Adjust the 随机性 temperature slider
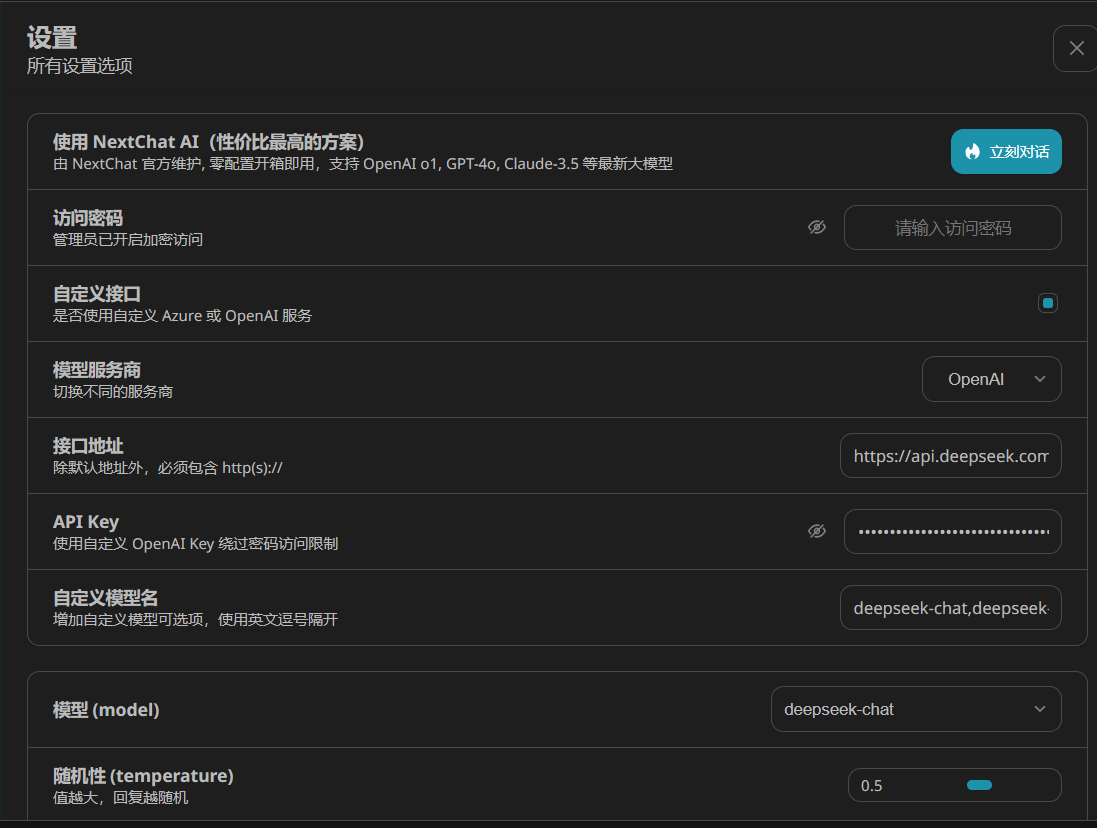 click(979, 785)
